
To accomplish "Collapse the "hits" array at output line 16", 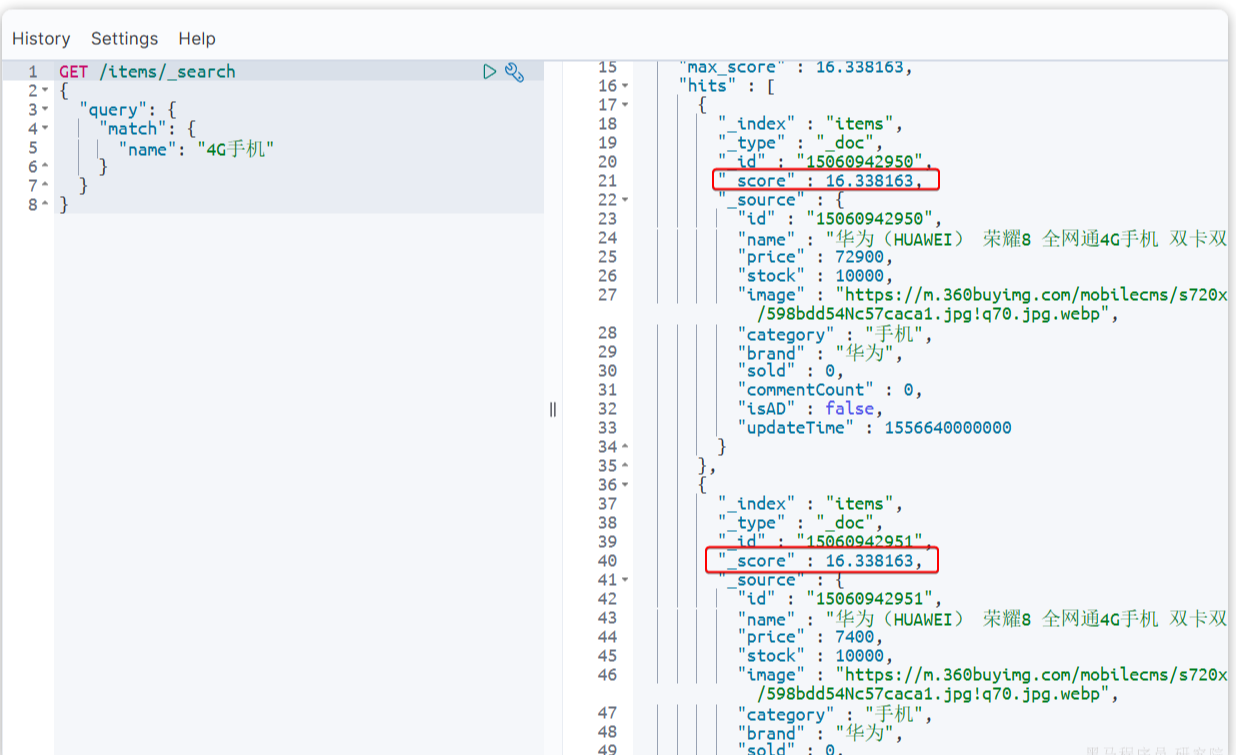I will 625,87.
